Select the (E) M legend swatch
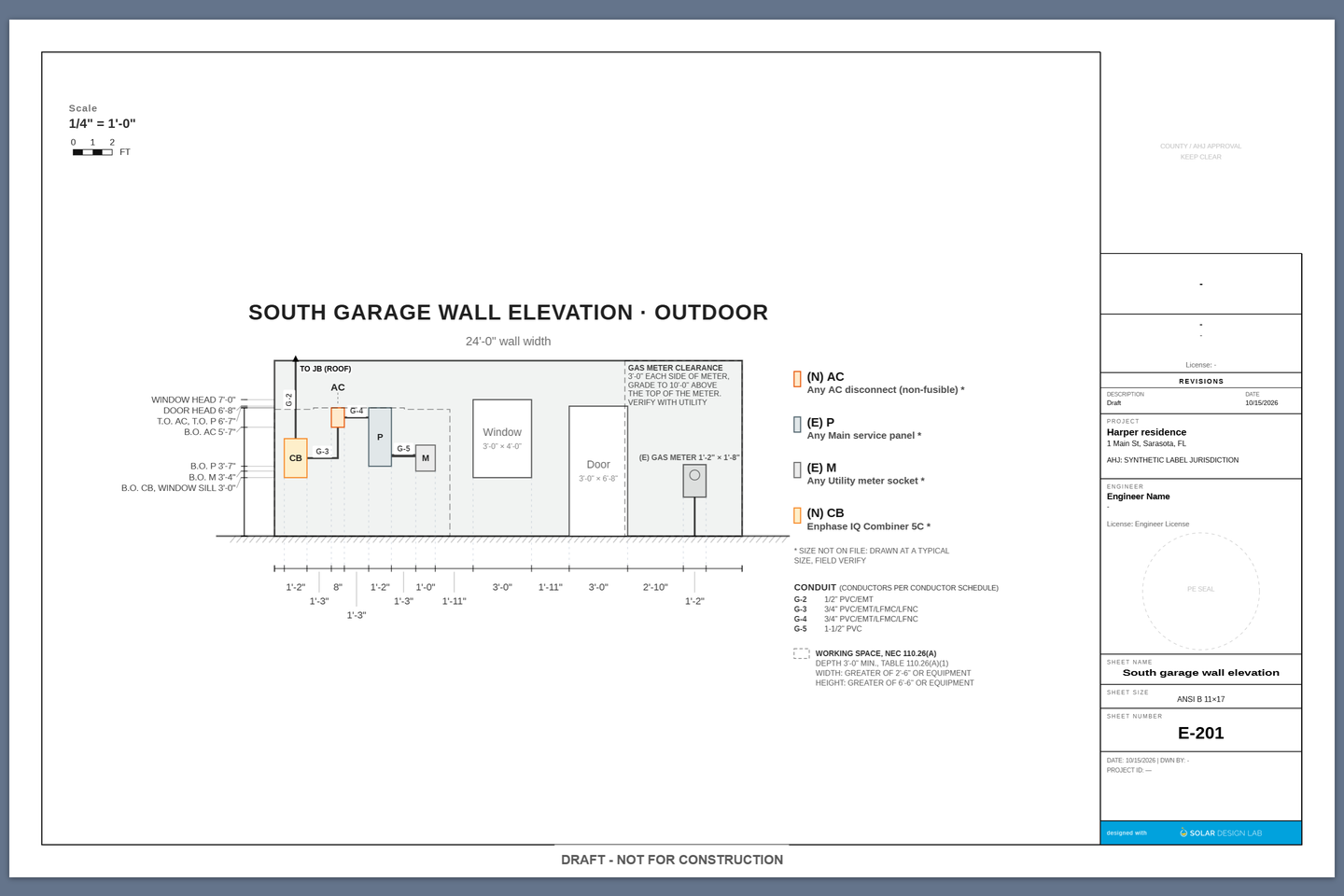This screenshot has width=1344, height=896. pyautogui.click(x=797, y=470)
